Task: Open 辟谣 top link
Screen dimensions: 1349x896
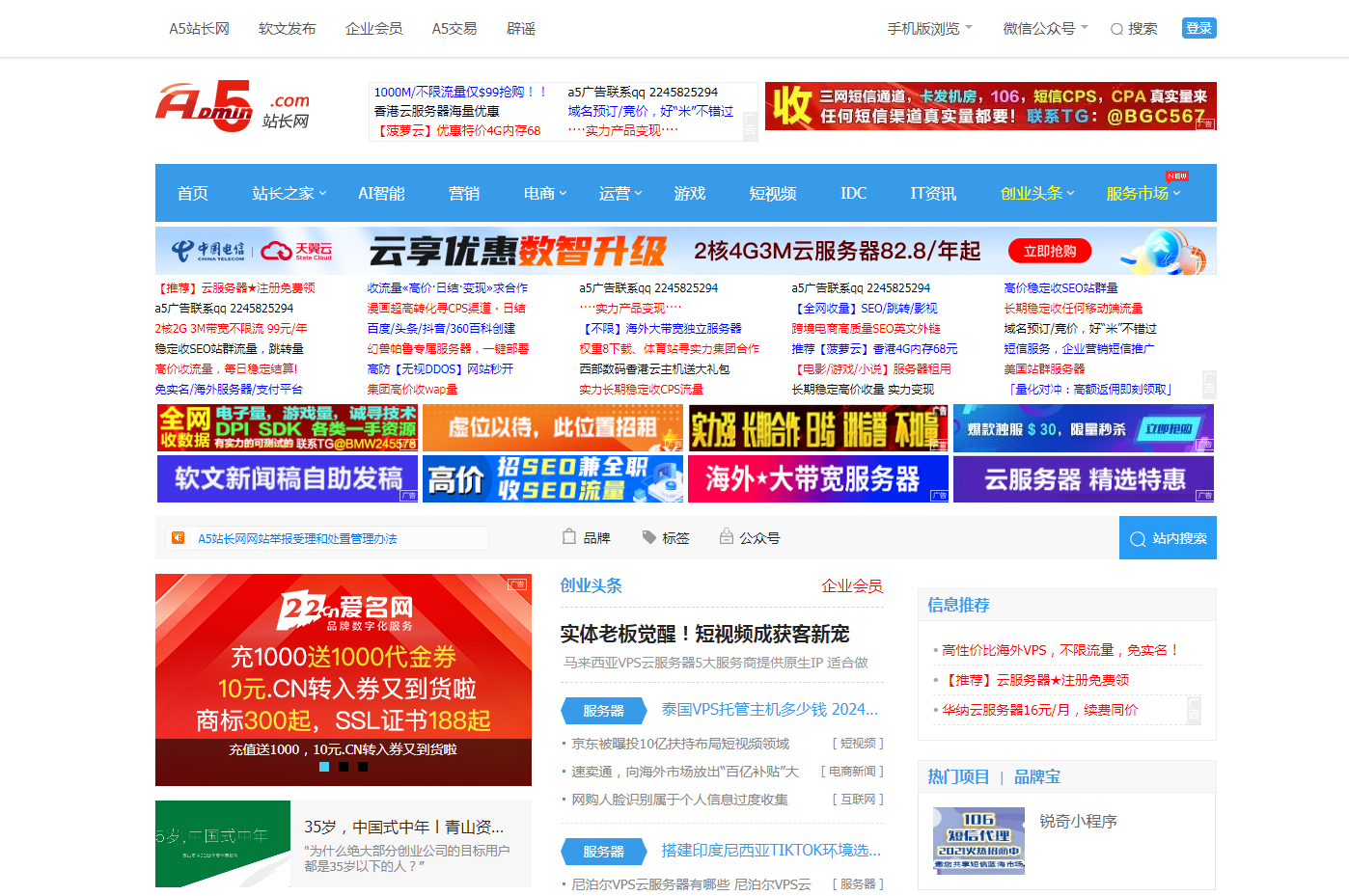Action: pos(521,29)
